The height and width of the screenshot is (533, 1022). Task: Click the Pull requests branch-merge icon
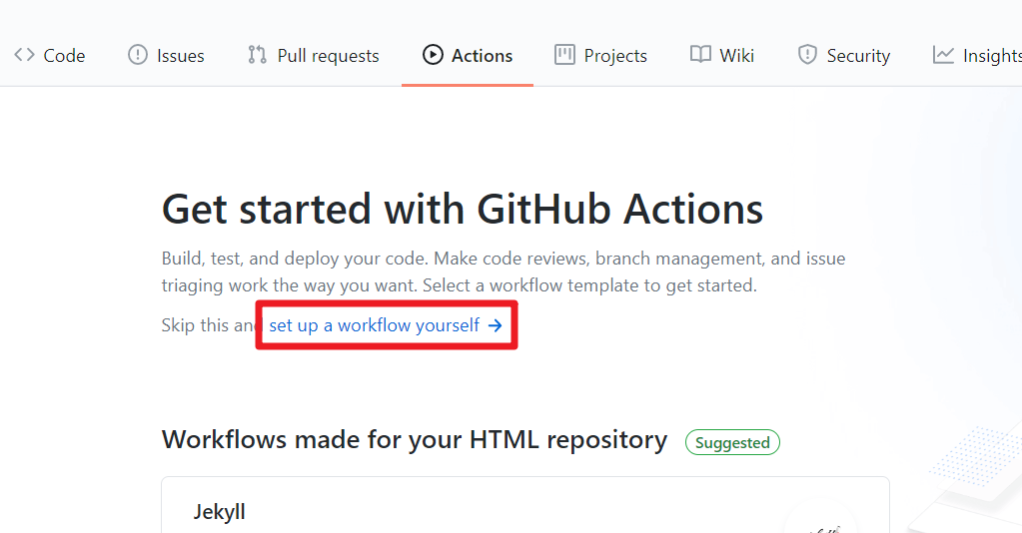point(257,55)
